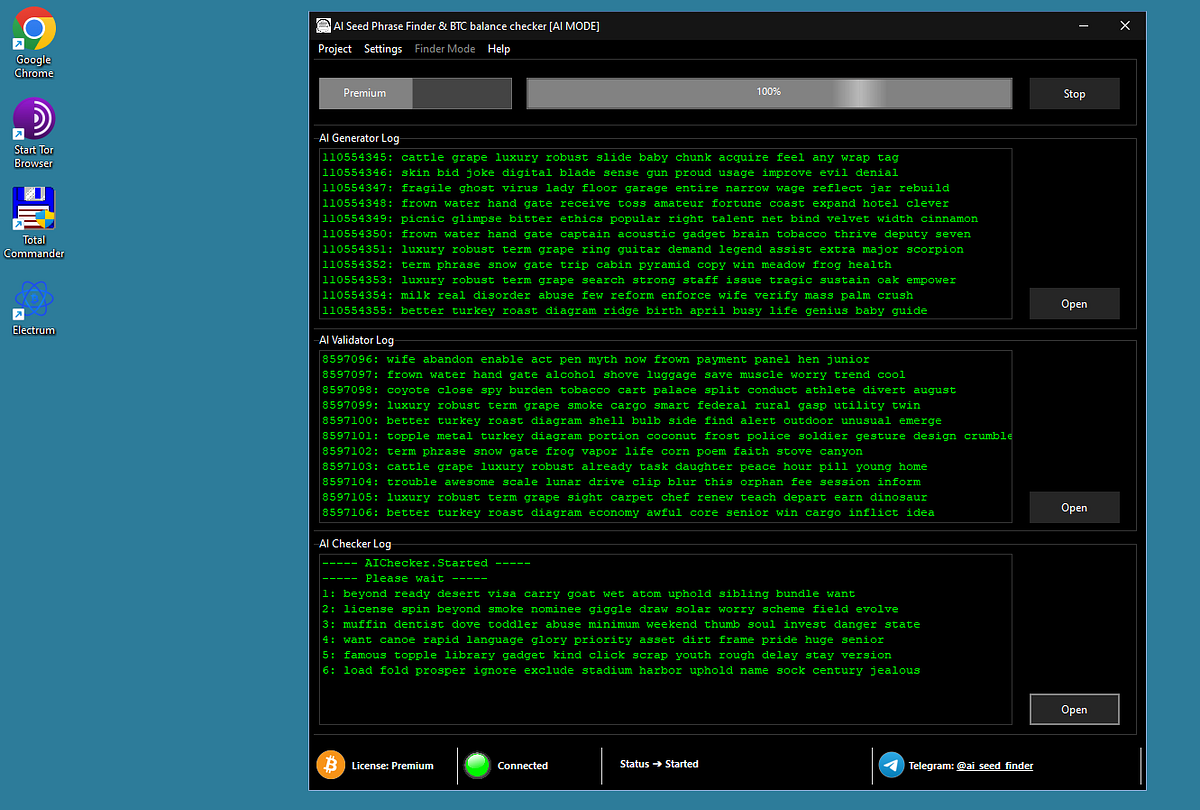The height and width of the screenshot is (810, 1200).
Task: Launch Electrum from the desktop
Action: tap(33, 299)
